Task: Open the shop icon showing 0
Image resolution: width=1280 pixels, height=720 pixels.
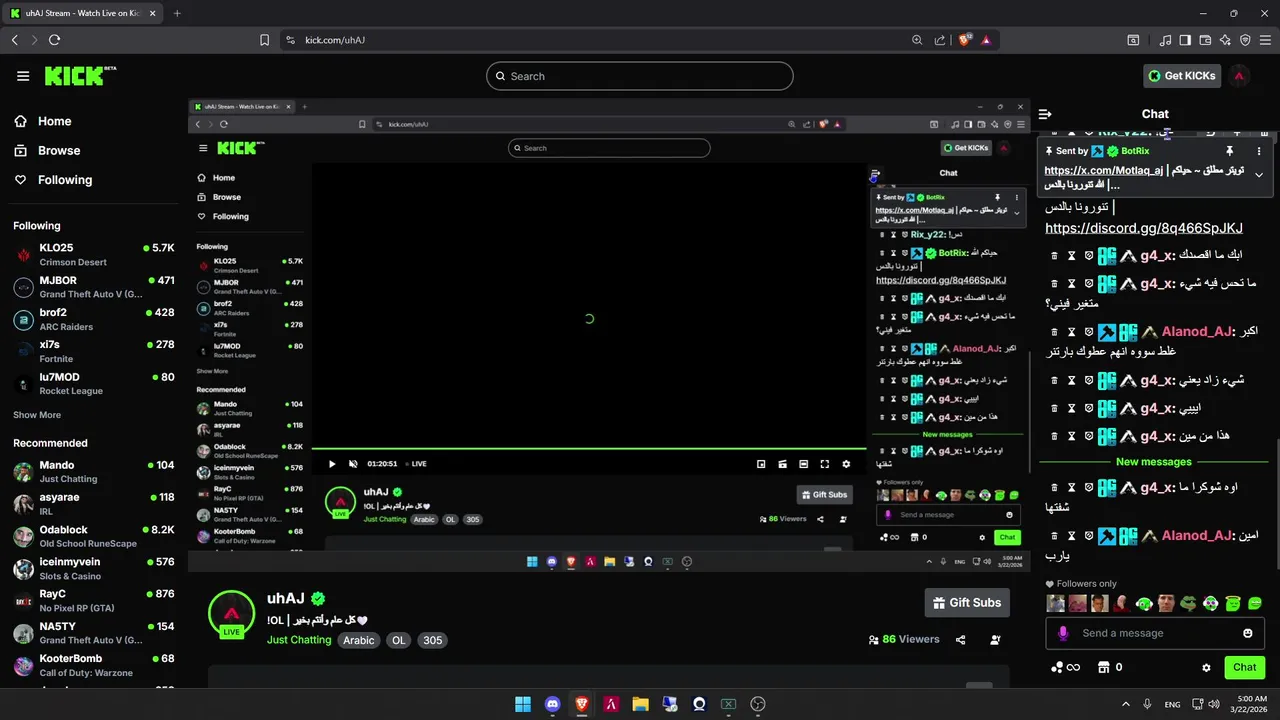Action: tap(1104, 667)
